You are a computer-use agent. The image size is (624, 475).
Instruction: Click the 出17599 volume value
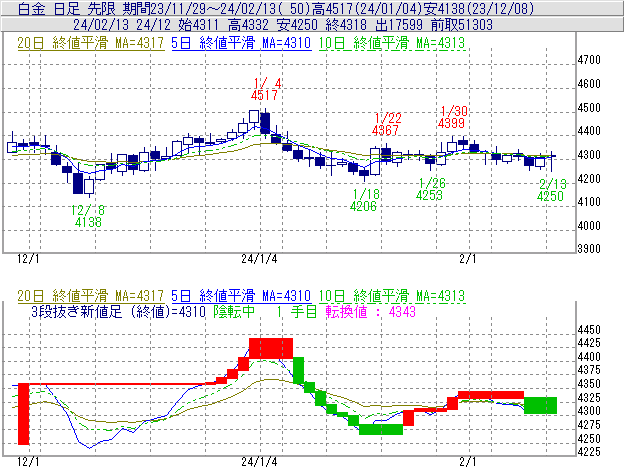click(x=398, y=25)
